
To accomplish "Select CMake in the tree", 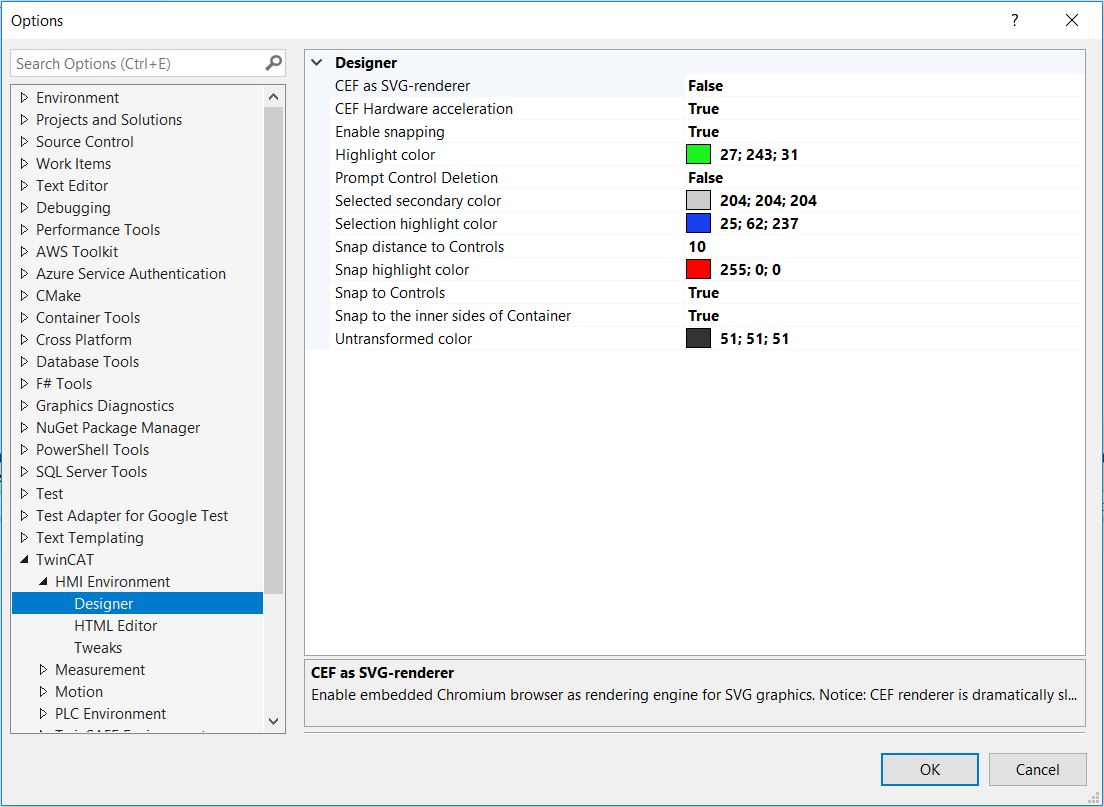I will coord(58,295).
